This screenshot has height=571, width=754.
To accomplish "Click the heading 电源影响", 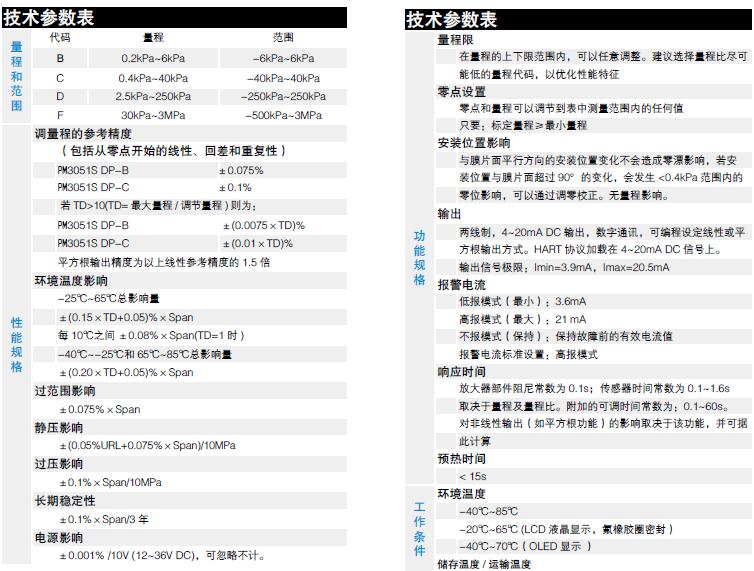I will tap(59, 538).
